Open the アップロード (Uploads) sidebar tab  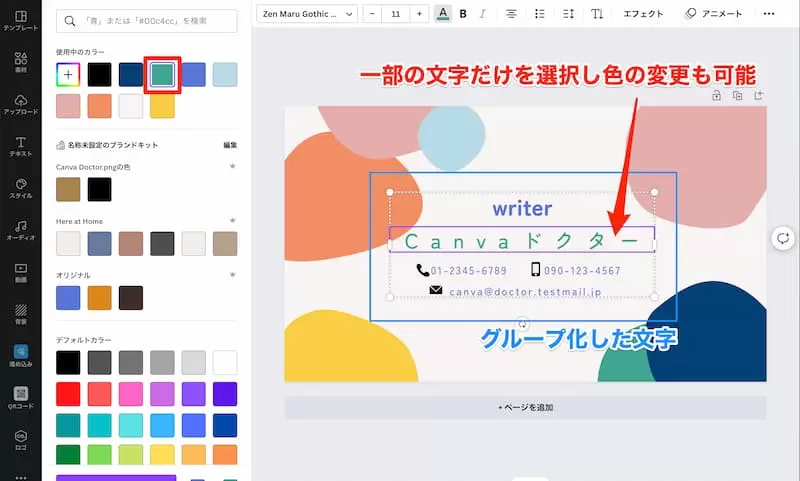20,105
